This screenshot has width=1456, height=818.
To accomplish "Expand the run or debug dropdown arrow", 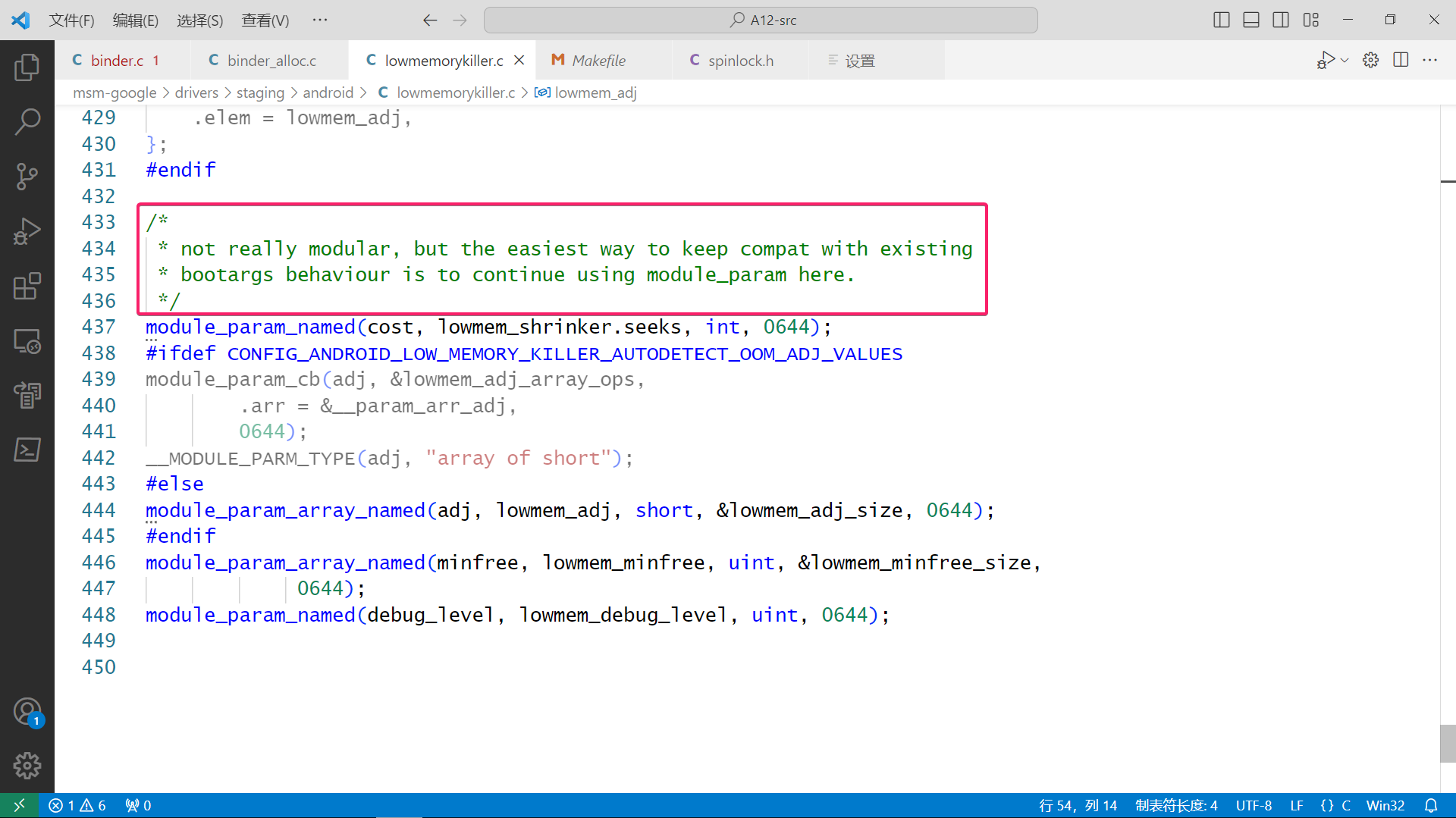I will click(x=1345, y=61).
